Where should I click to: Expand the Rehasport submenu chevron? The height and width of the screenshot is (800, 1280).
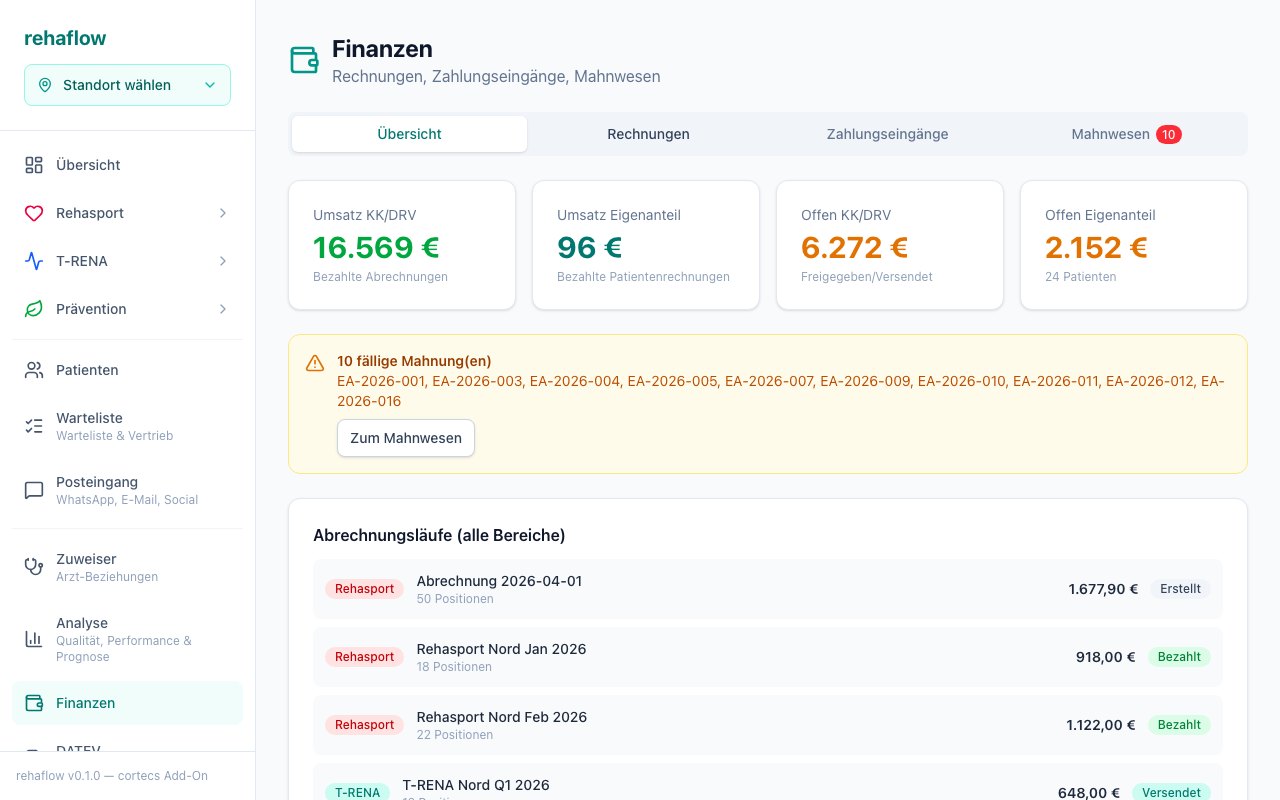click(222, 213)
